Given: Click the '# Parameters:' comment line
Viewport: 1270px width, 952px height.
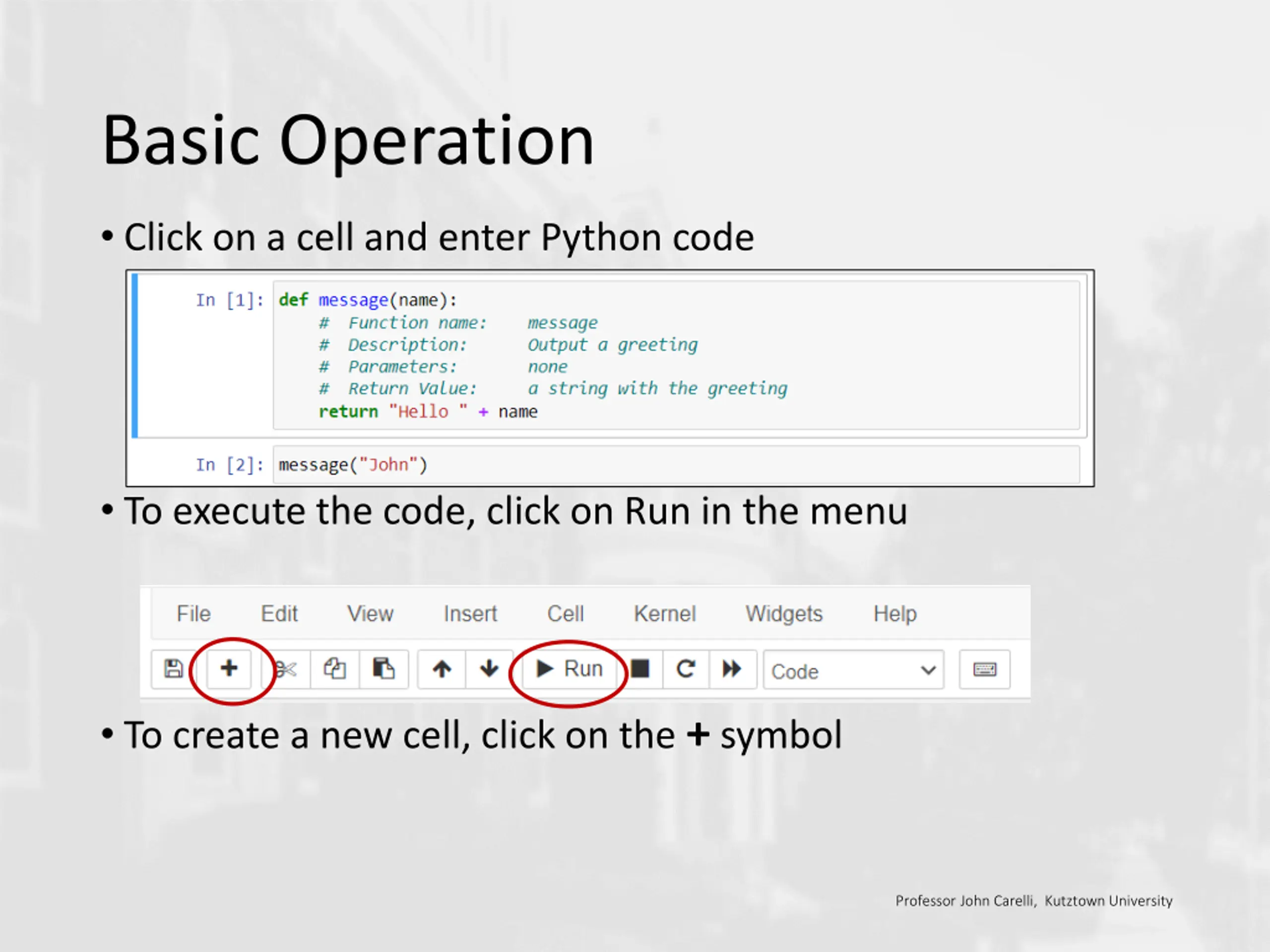Looking at the screenshot, I should (x=443, y=367).
